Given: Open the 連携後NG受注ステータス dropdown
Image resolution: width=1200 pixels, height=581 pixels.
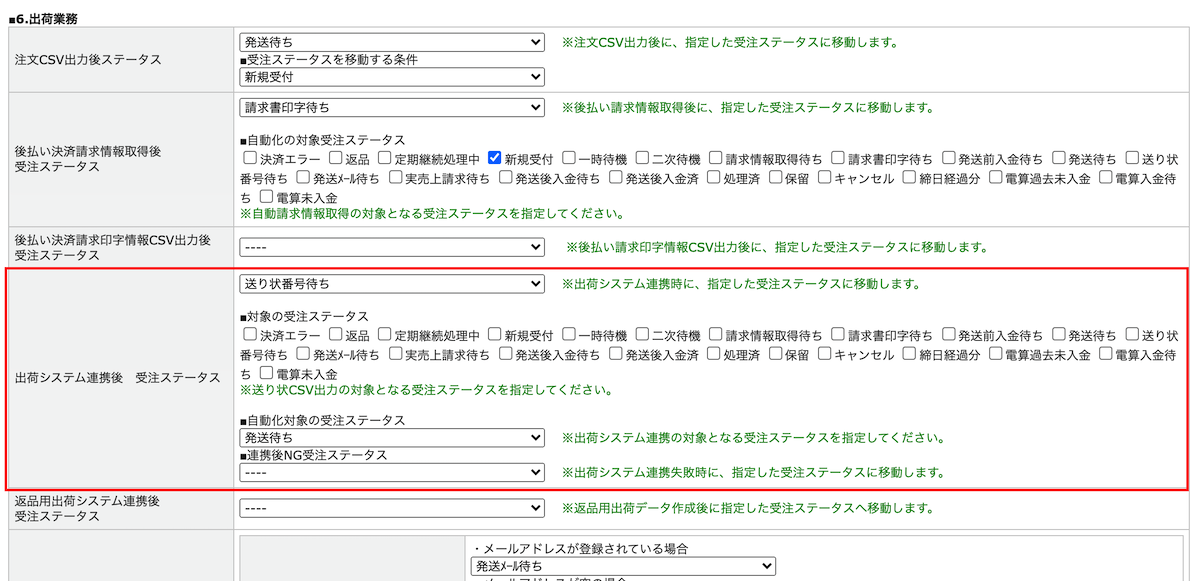Looking at the screenshot, I should point(392,472).
